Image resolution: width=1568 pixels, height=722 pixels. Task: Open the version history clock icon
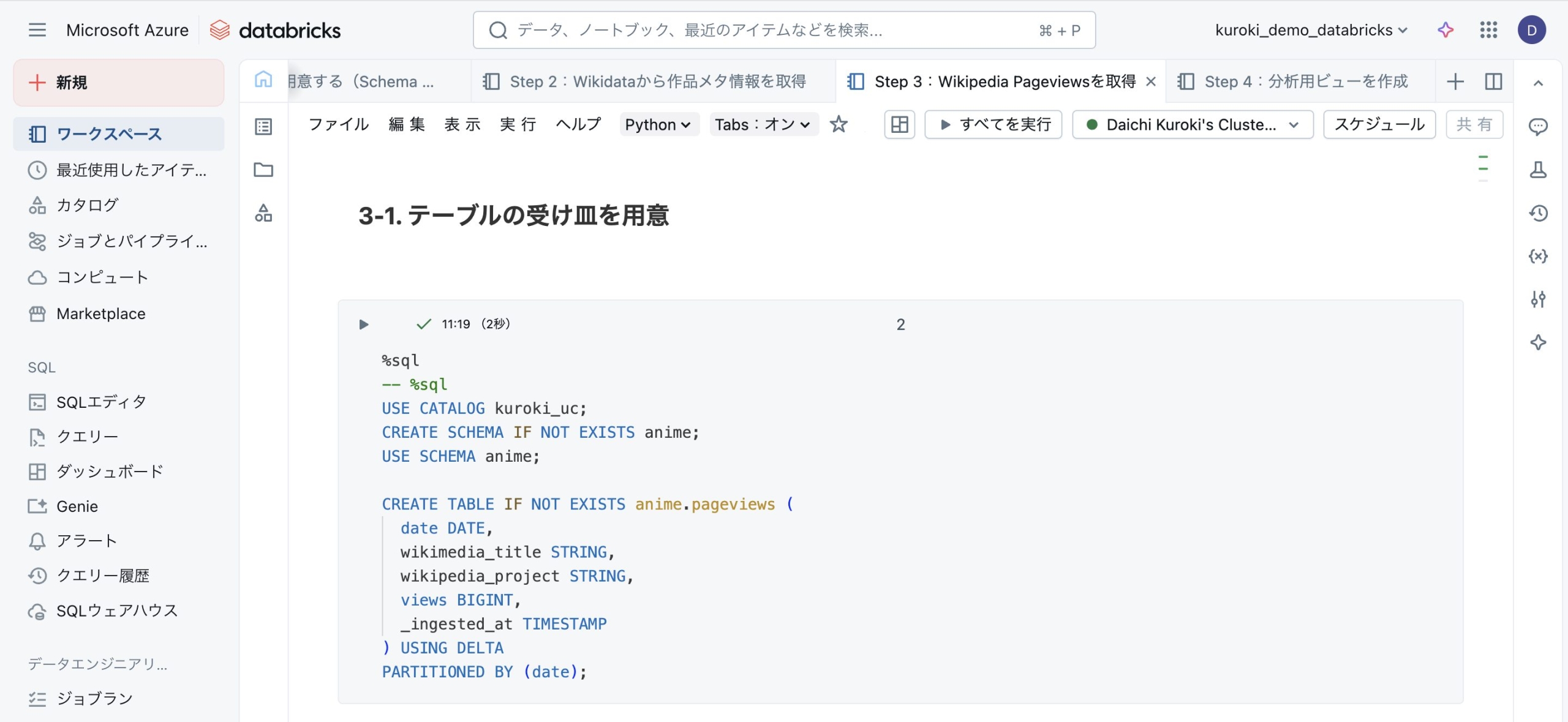pyautogui.click(x=1538, y=213)
